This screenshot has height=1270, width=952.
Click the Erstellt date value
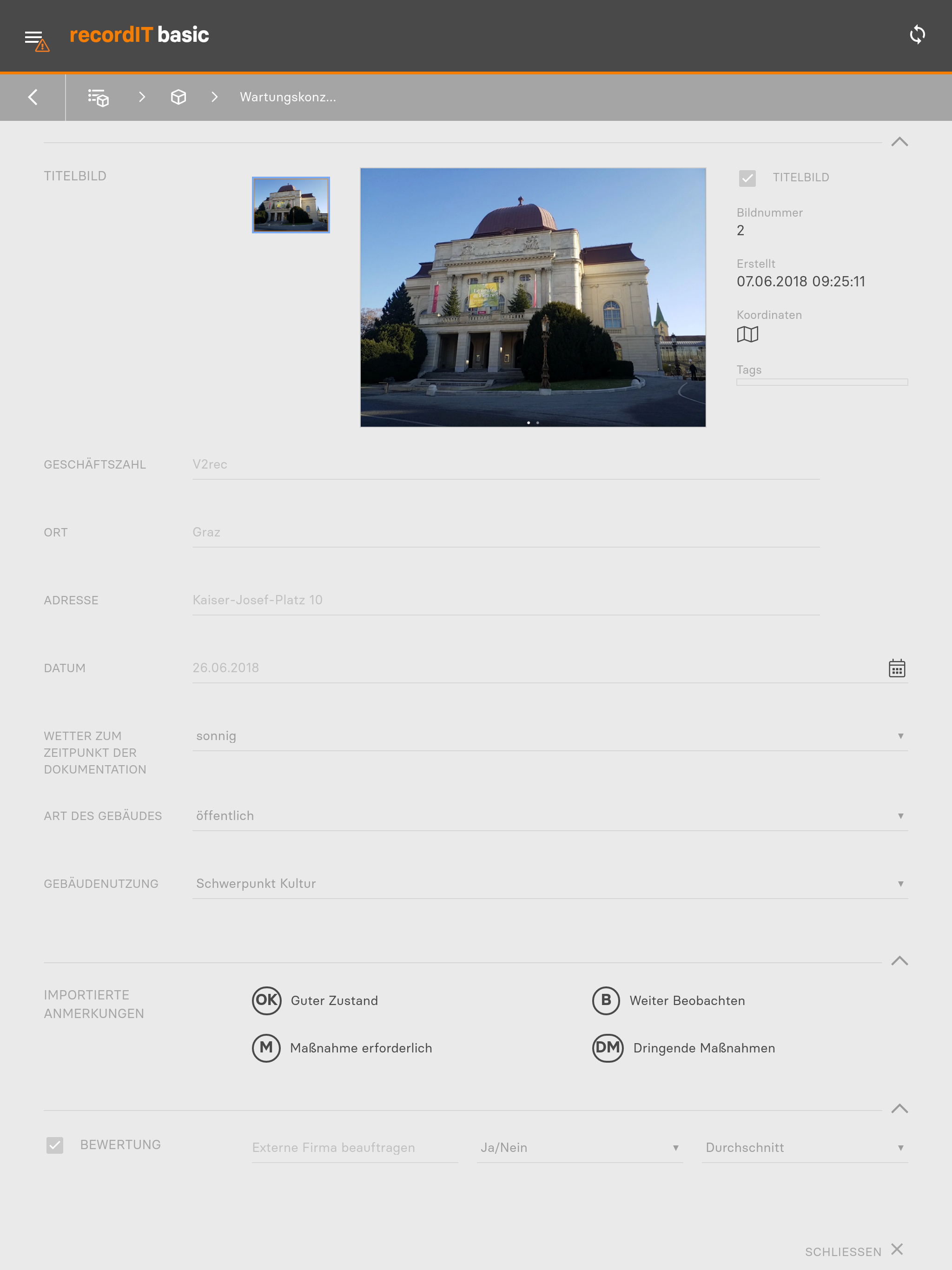click(x=800, y=281)
